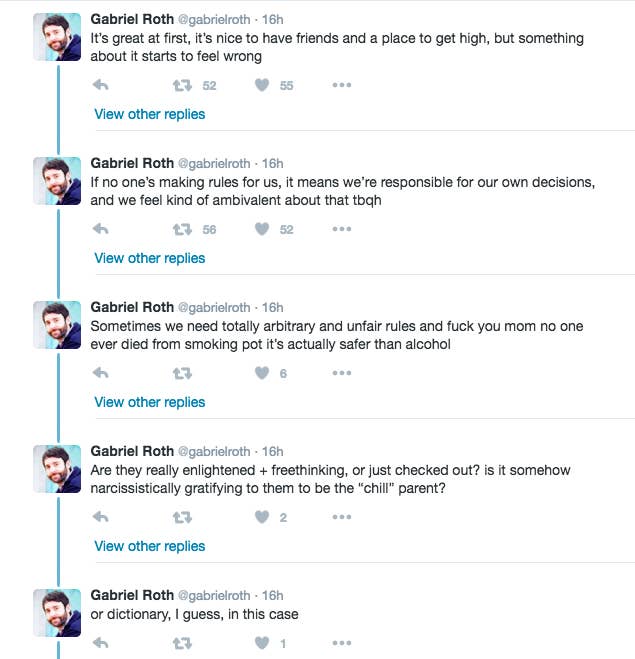Open @gabrielroth handle on the "or dictionary" tweet
Image resolution: width=635 pixels, height=659 pixels.
(214, 596)
